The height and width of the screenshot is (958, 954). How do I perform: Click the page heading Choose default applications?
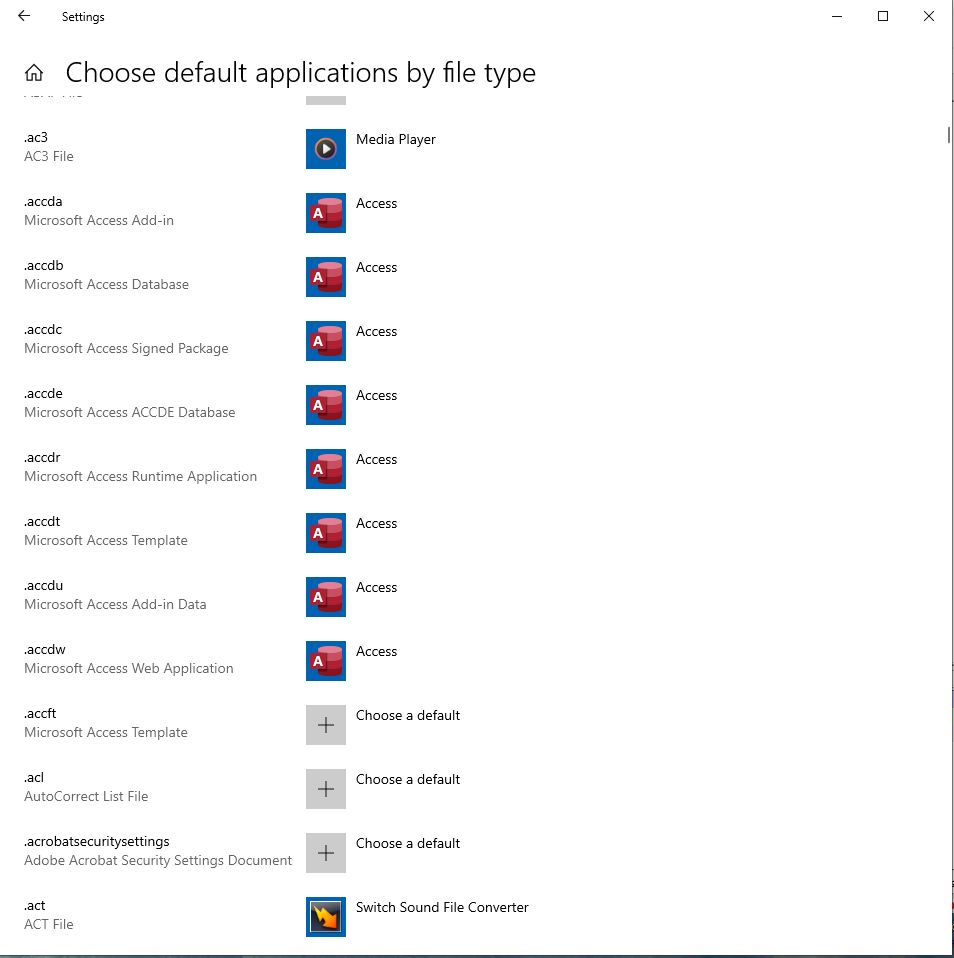click(x=301, y=73)
